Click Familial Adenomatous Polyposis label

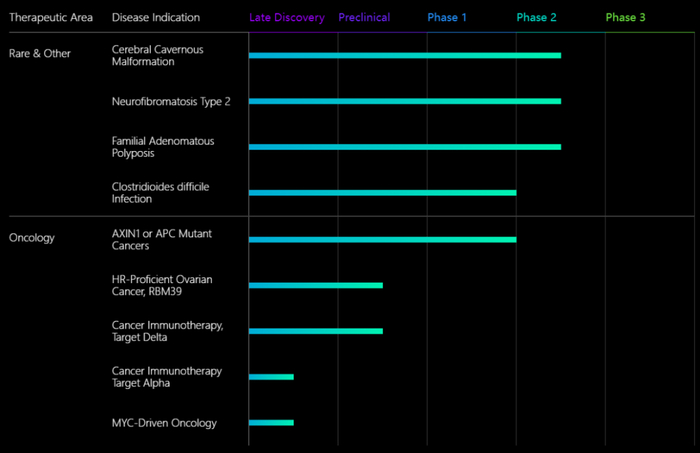[162, 147]
